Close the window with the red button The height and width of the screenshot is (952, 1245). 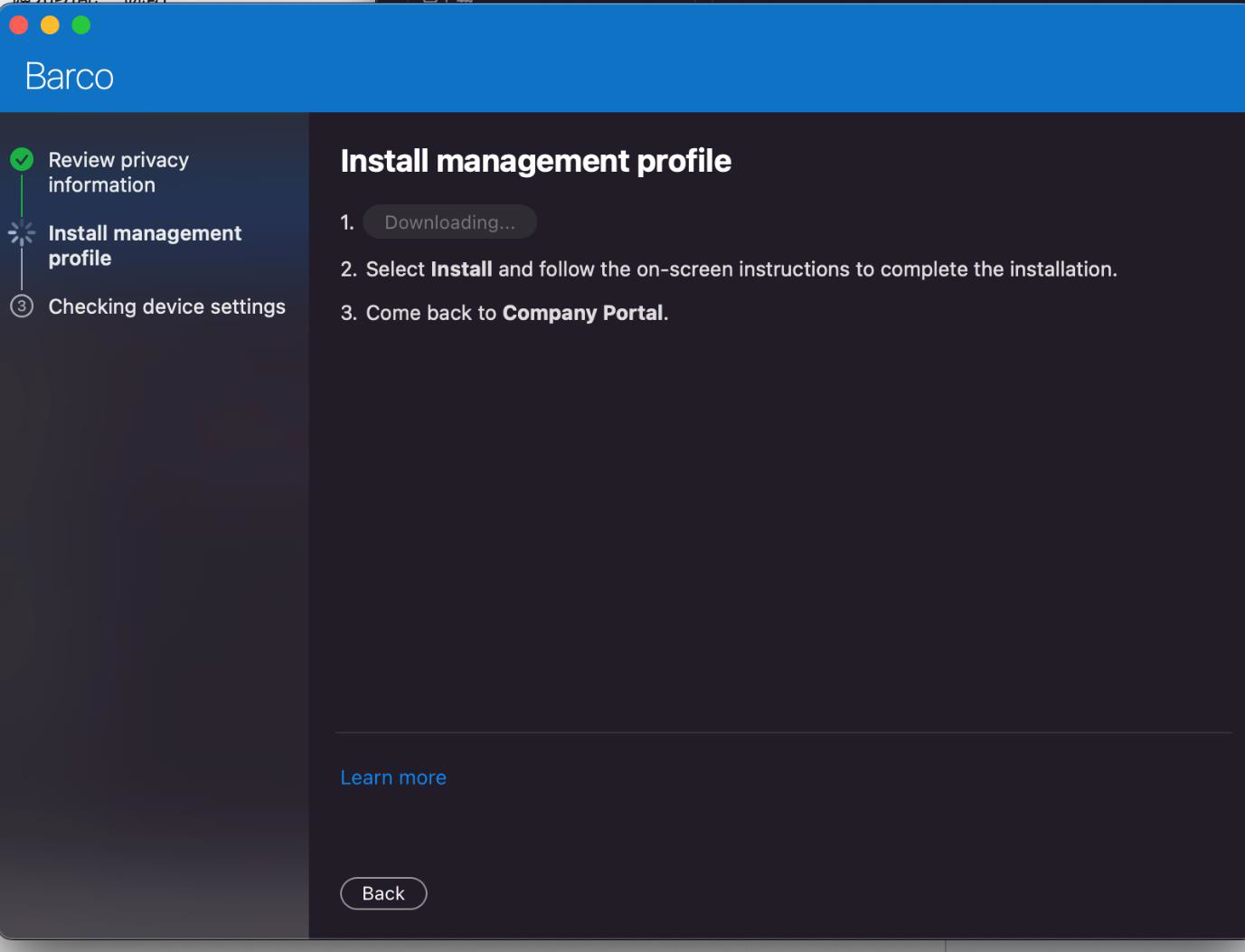click(x=19, y=25)
